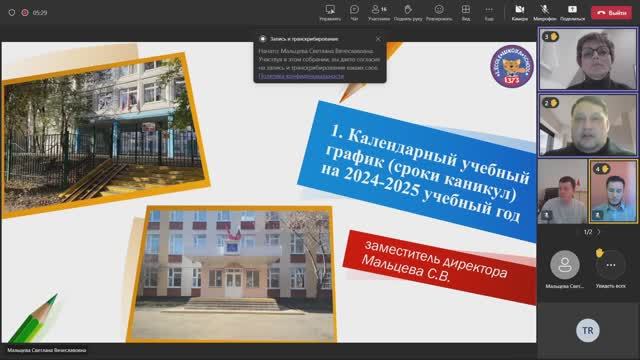Viewport: 640px width, 360px height.
Task: Select video of man in grey sweater
Action: tap(562, 191)
